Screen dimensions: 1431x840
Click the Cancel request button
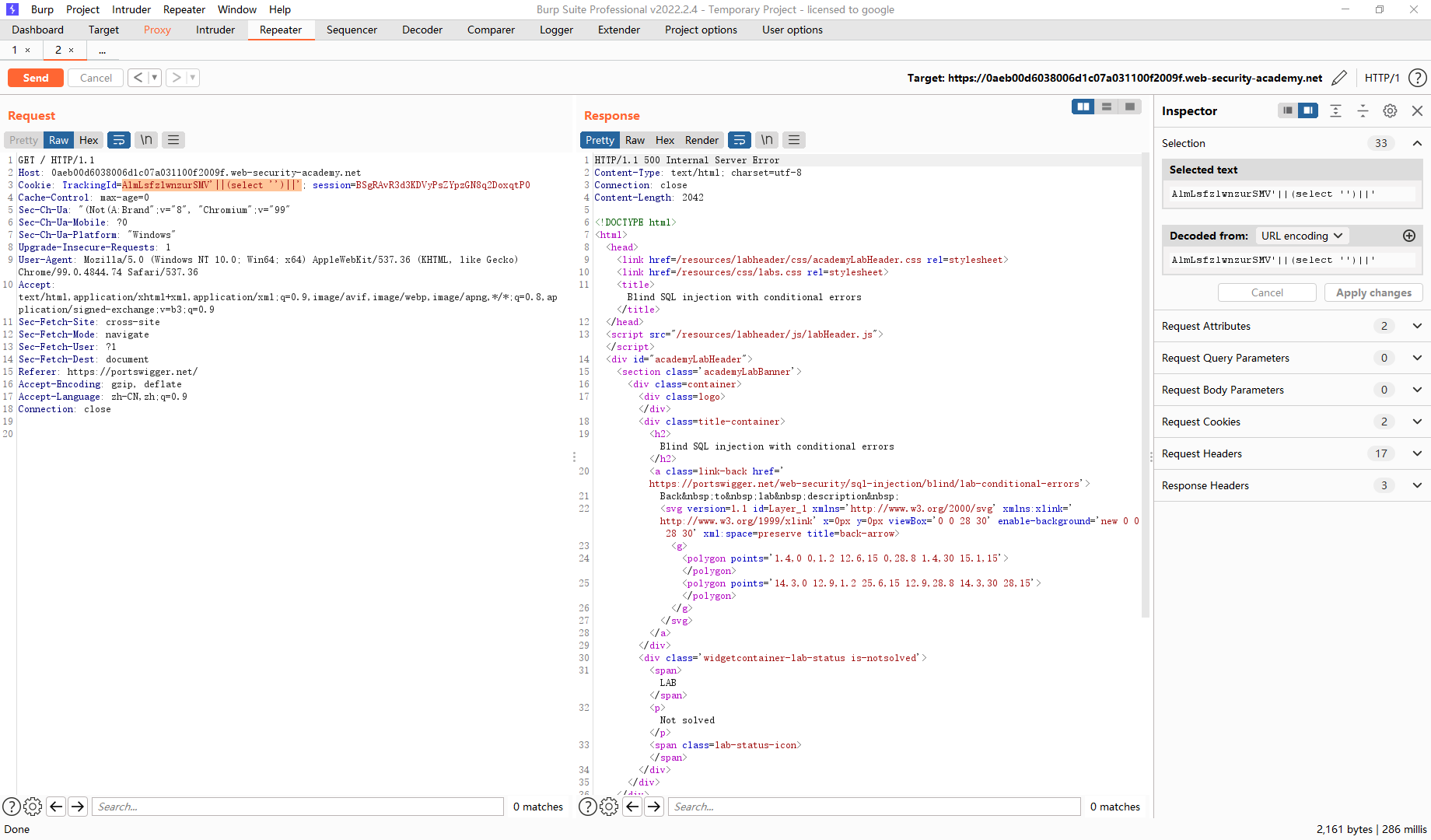tap(96, 78)
